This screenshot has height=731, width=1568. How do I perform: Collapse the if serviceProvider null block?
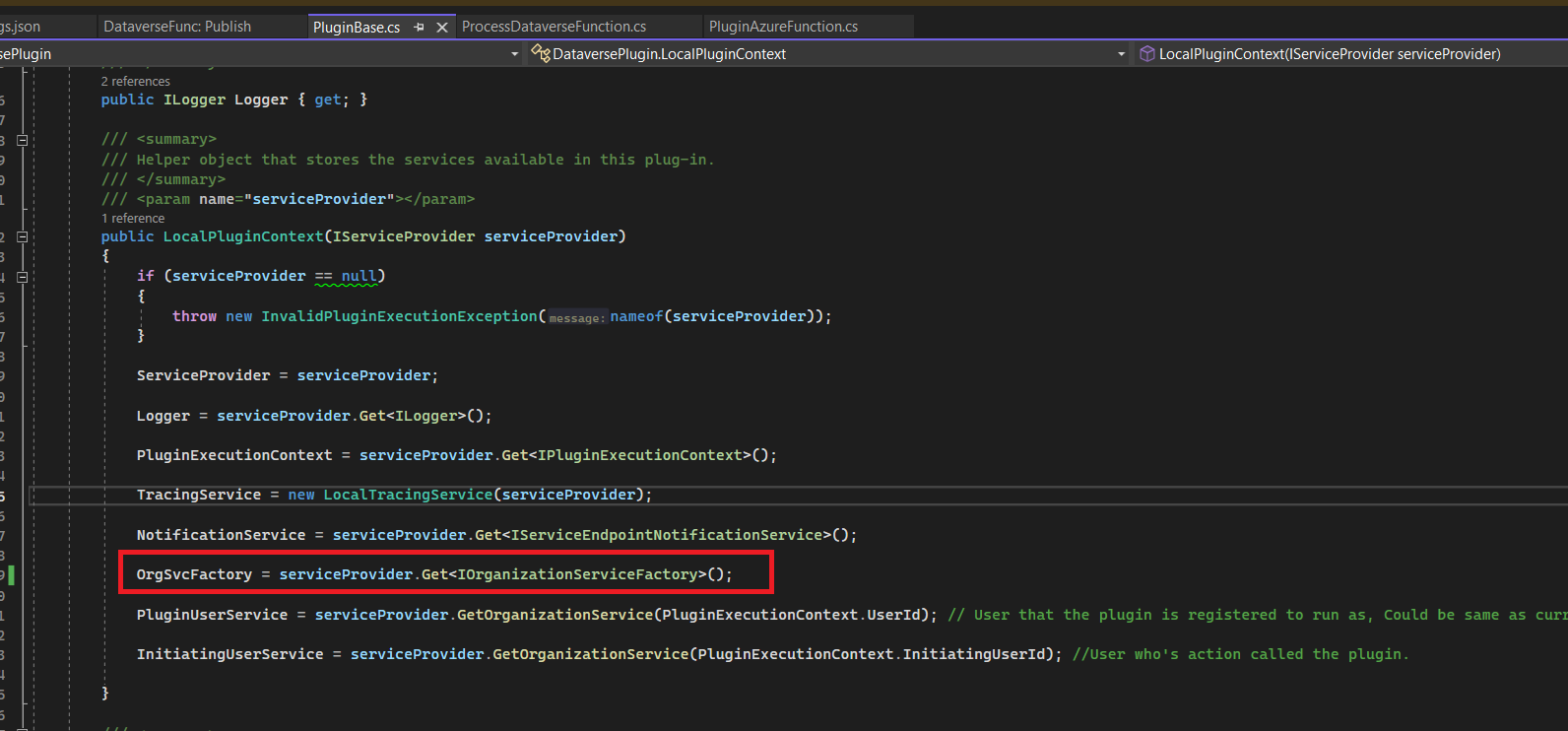pyautogui.click(x=23, y=277)
